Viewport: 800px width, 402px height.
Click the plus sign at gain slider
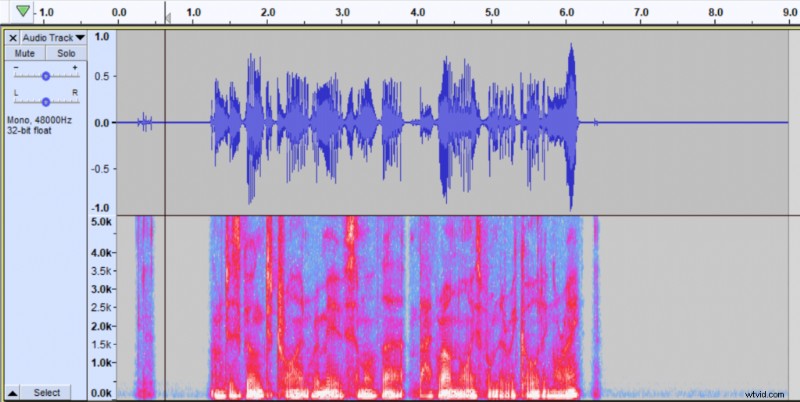tap(75, 67)
